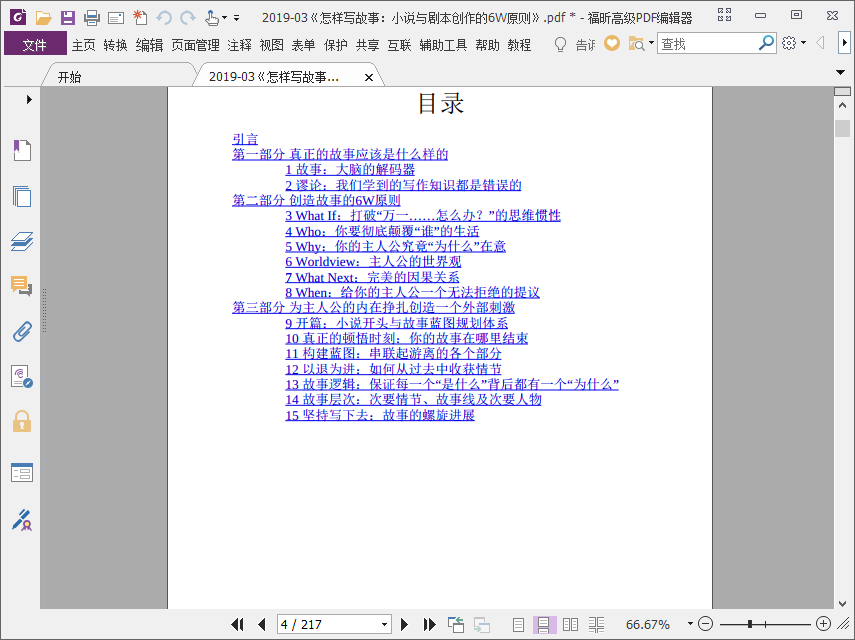Open the Comments panel in sidebar

click(22, 286)
